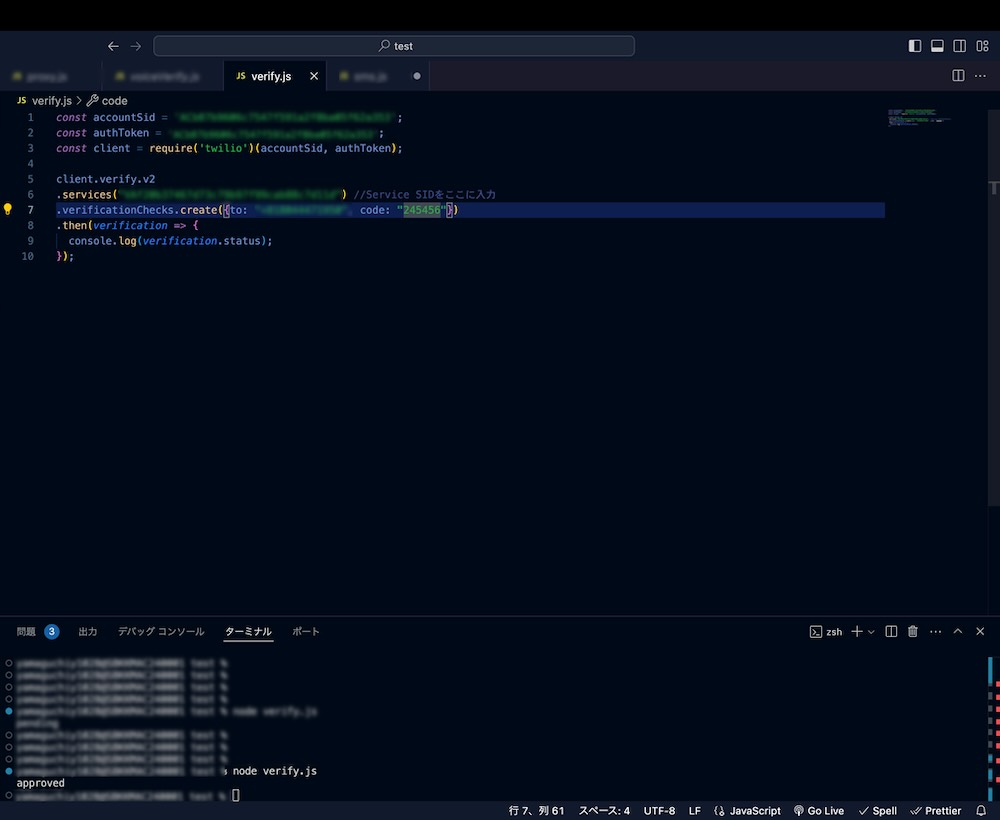Go back with the left arrow

click(113, 46)
